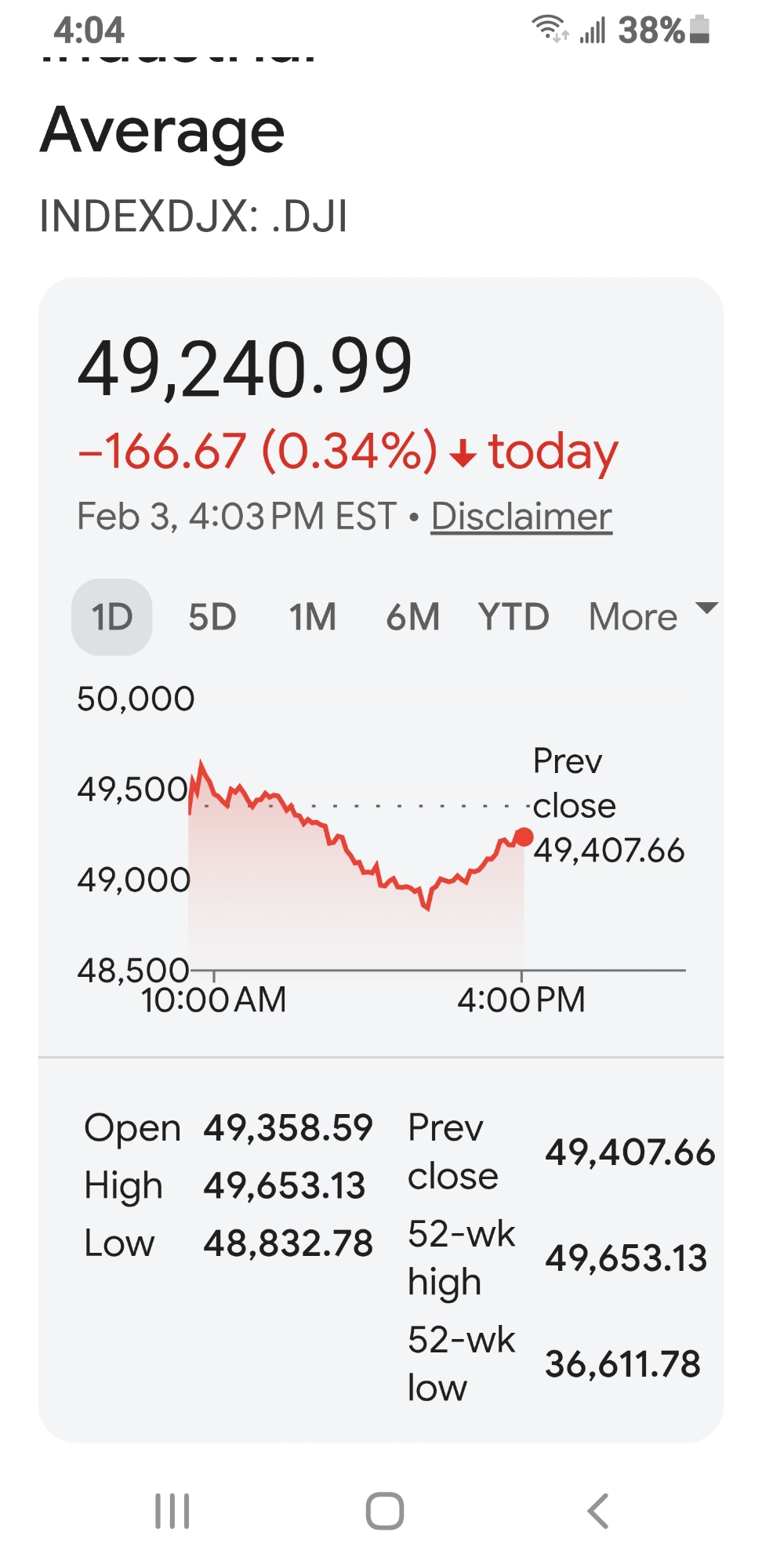This screenshot has width=762, height=1568.
Task: Expand the More time ranges dropdown
Action: click(633, 617)
